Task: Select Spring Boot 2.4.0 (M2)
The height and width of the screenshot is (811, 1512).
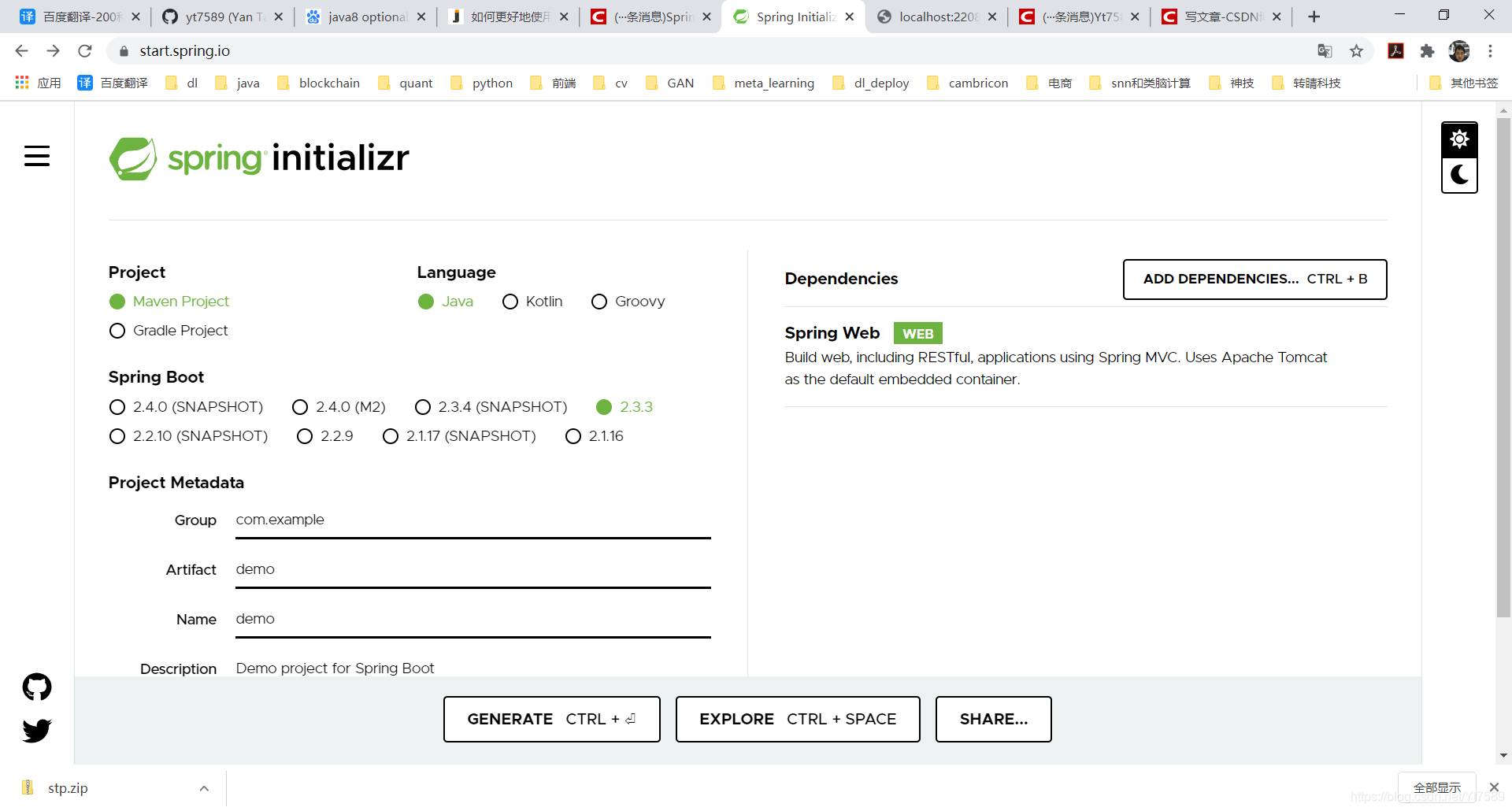Action: pyautogui.click(x=339, y=407)
